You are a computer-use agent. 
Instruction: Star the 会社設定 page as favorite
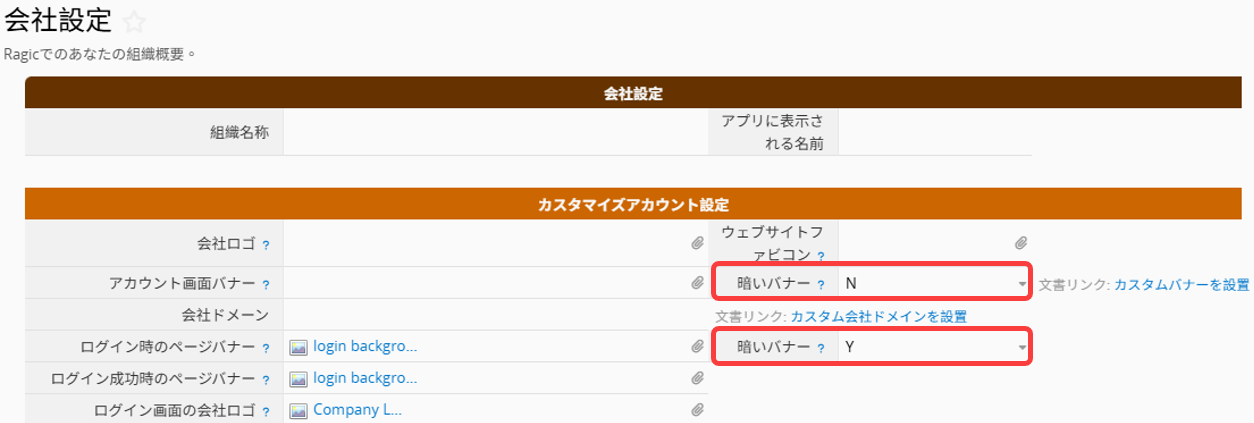click(134, 22)
